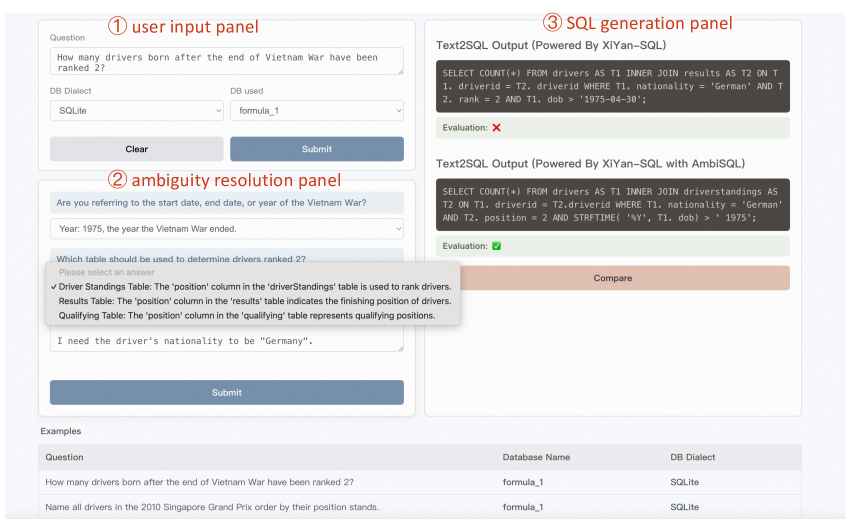Click the Compare button

pyautogui.click(x=612, y=278)
